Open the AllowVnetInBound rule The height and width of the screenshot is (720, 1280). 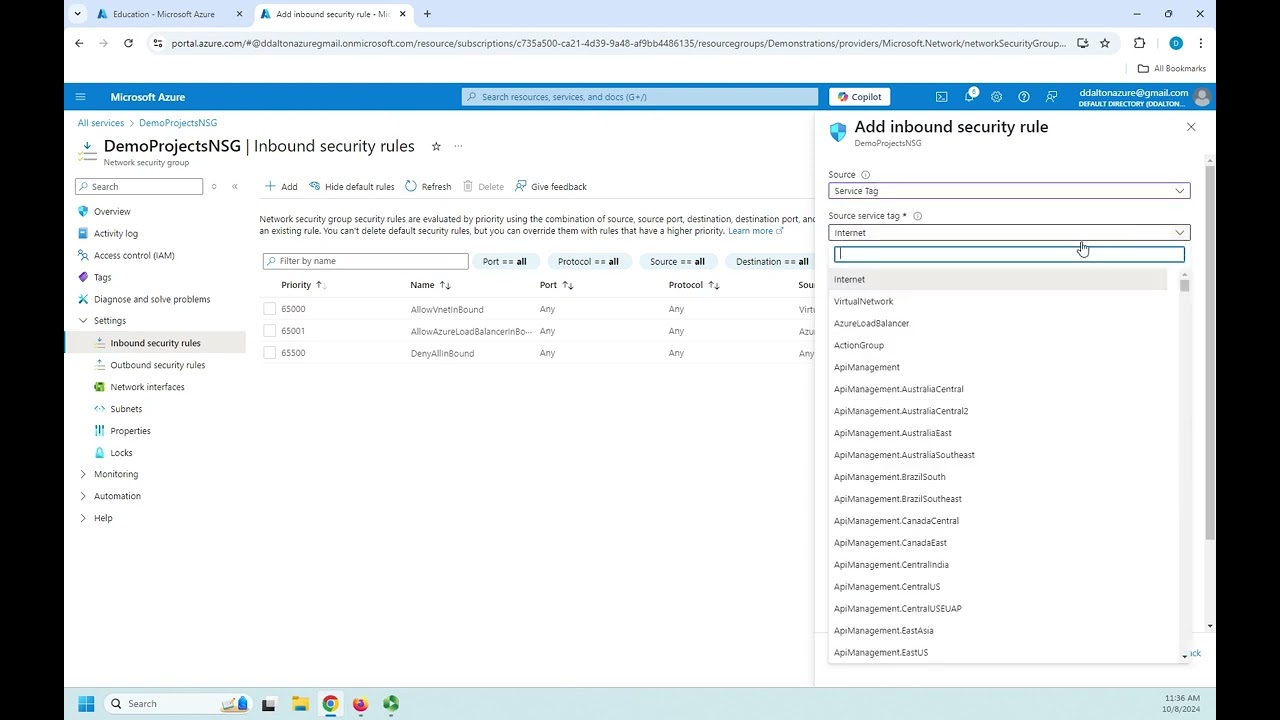coord(447,310)
